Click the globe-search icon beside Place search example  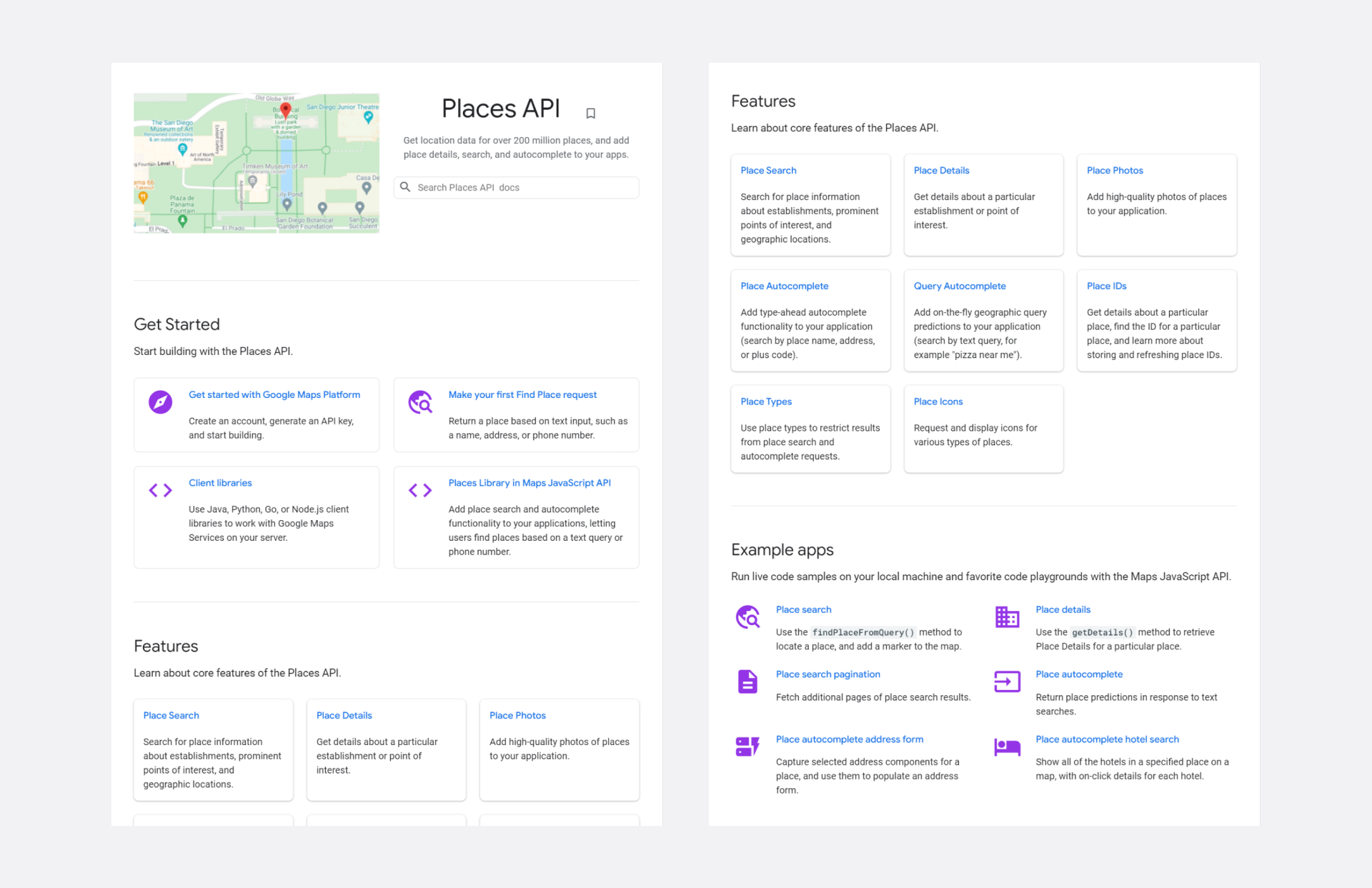coord(747,617)
